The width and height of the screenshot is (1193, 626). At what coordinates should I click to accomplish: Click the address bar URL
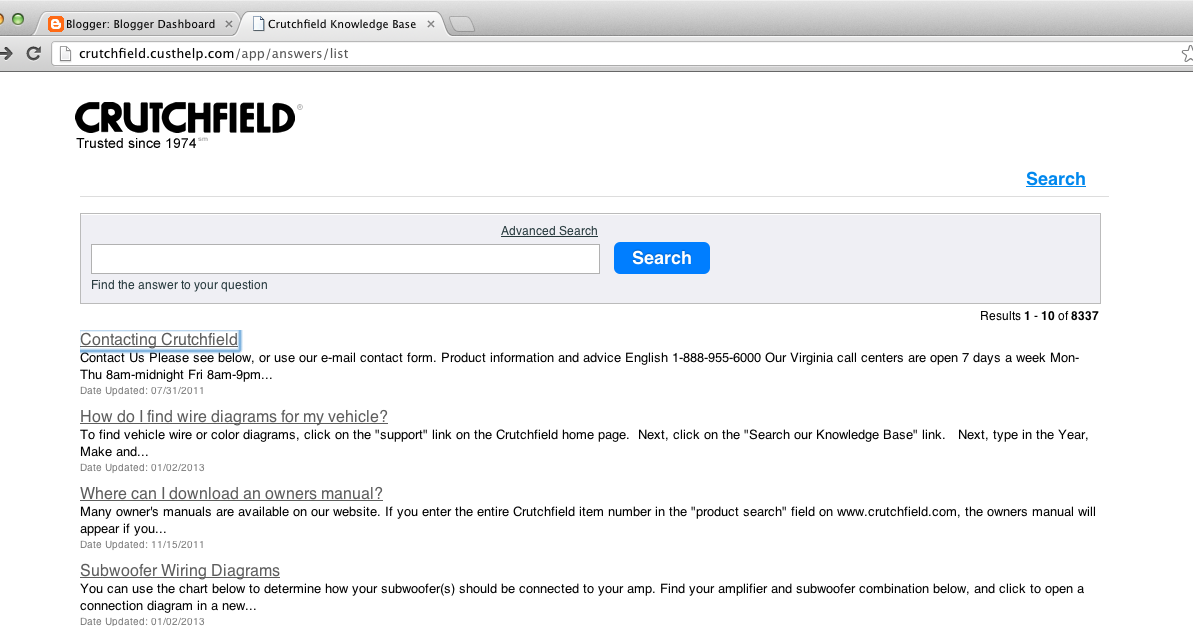(214, 53)
